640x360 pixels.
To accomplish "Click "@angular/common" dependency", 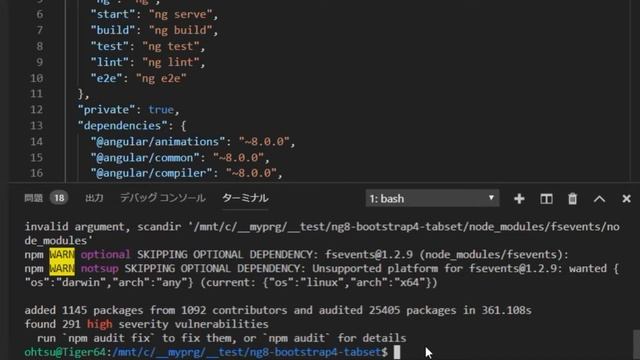I will [x=145, y=158].
